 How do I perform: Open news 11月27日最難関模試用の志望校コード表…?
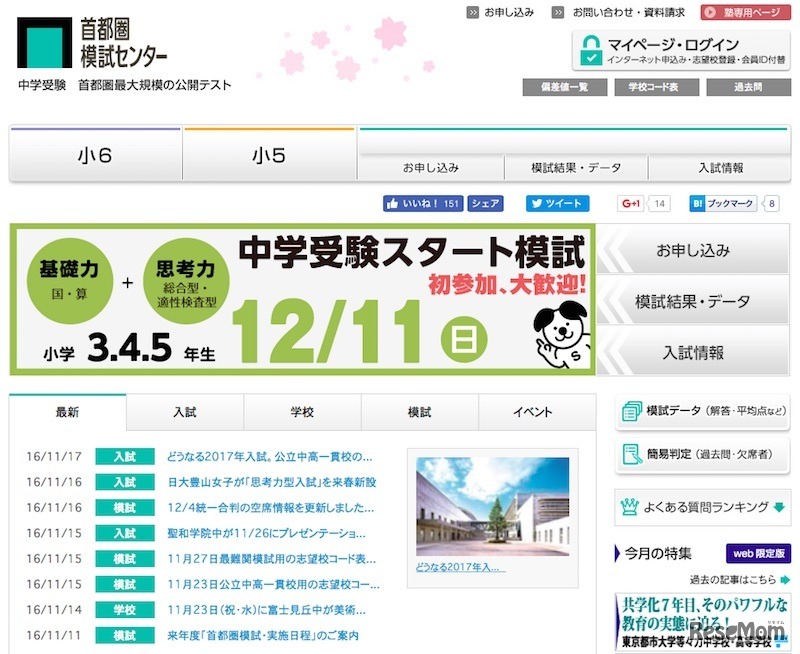tap(271, 559)
